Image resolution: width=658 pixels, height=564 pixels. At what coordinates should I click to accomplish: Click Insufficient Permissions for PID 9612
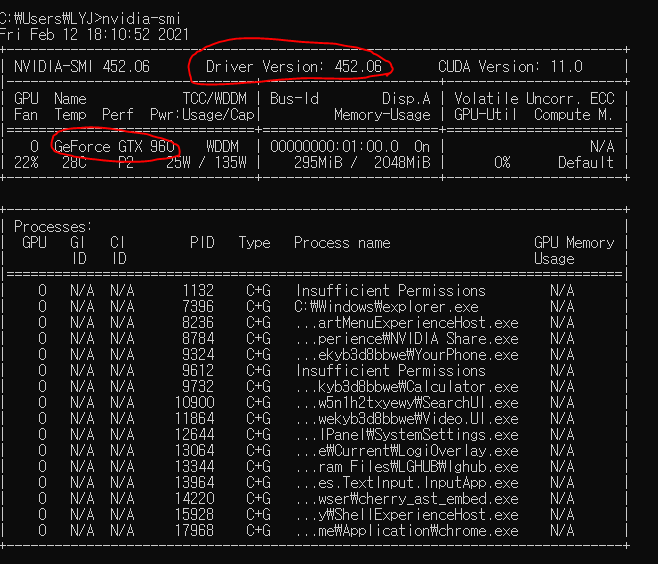click(390, 371)
